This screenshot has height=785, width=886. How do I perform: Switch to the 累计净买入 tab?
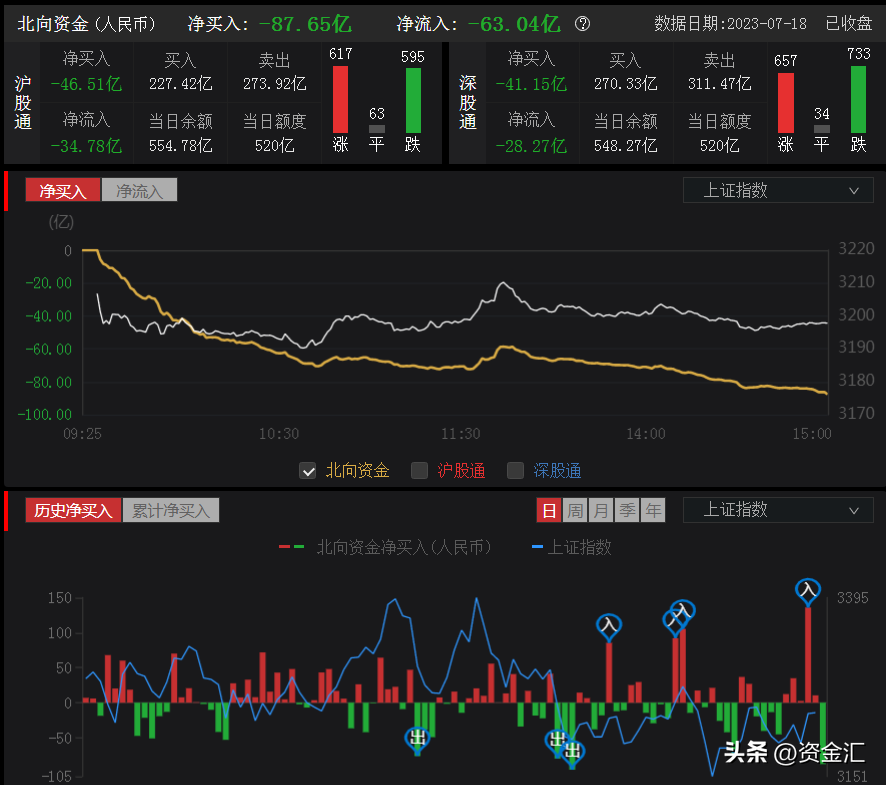[x=171, y=510]
